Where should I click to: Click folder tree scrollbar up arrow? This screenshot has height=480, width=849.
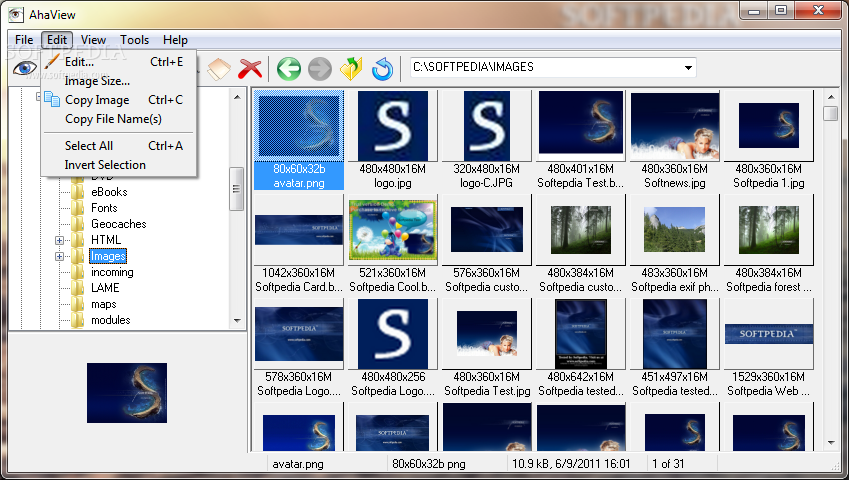tap(237, 97)
